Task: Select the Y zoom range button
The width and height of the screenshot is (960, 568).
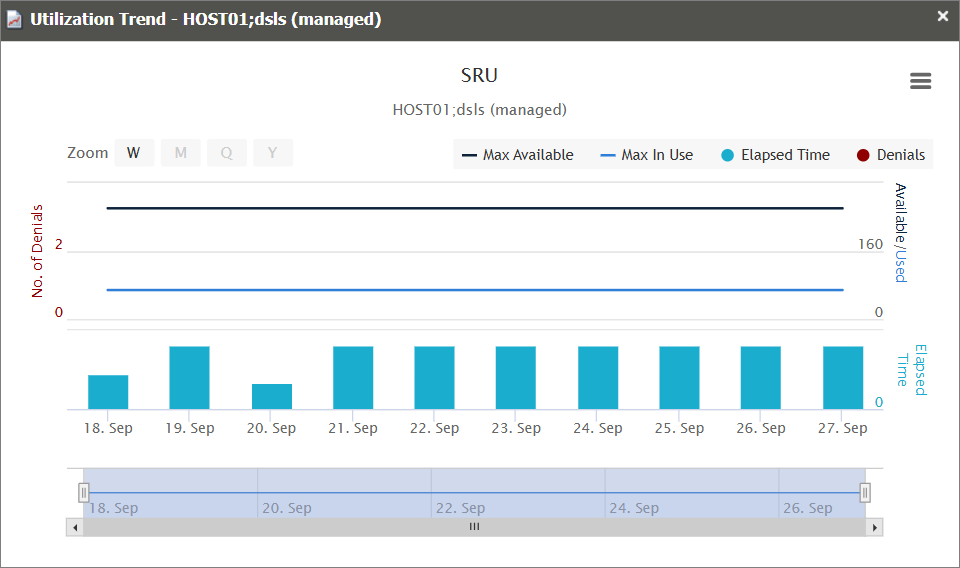Action: (272, 152)
